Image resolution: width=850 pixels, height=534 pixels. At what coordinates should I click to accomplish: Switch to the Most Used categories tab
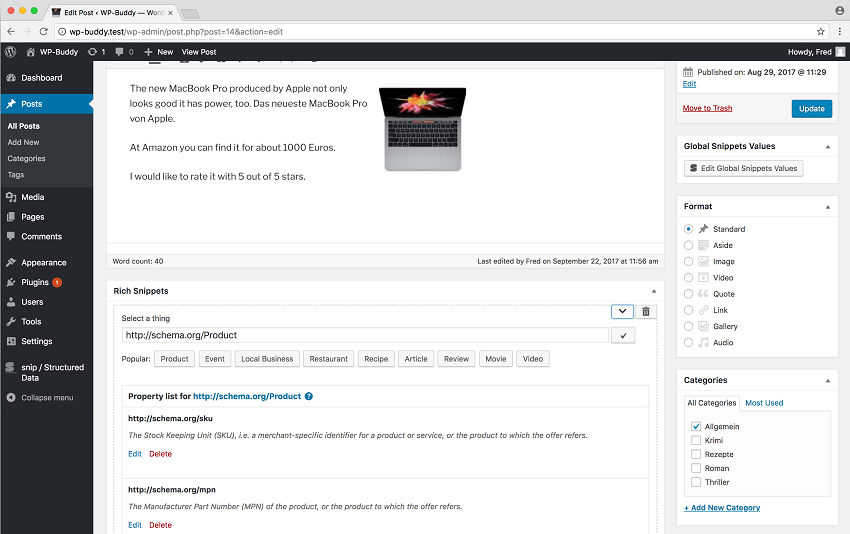coord(764,403)
